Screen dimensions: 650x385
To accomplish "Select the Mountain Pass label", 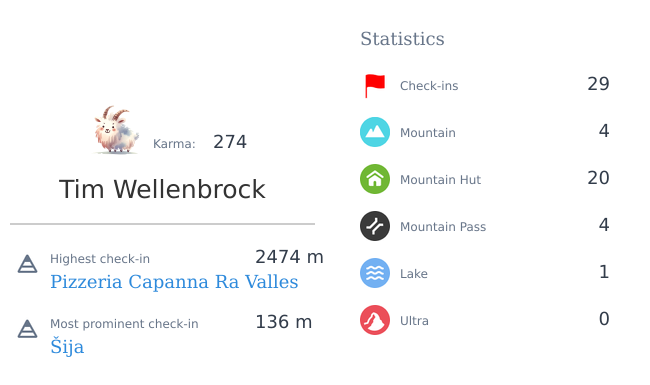I will (443, 227).
